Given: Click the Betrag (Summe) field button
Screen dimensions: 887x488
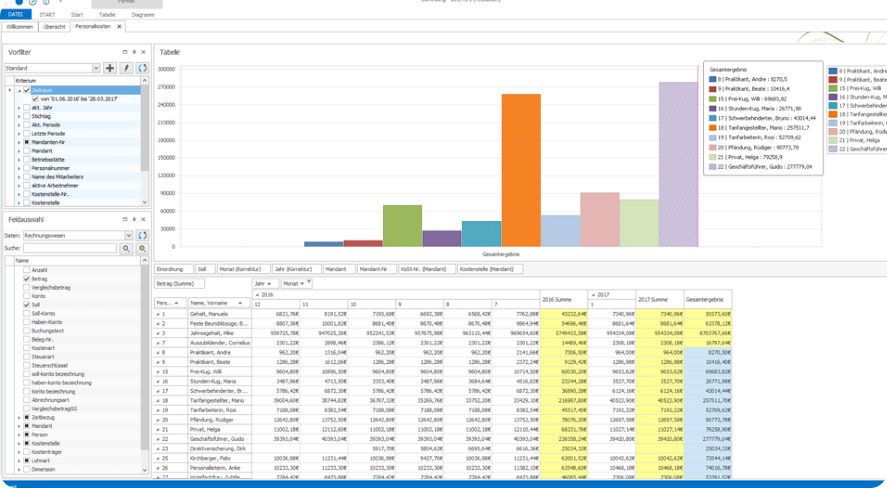Looking at the screenshot, I should [176, 285].
